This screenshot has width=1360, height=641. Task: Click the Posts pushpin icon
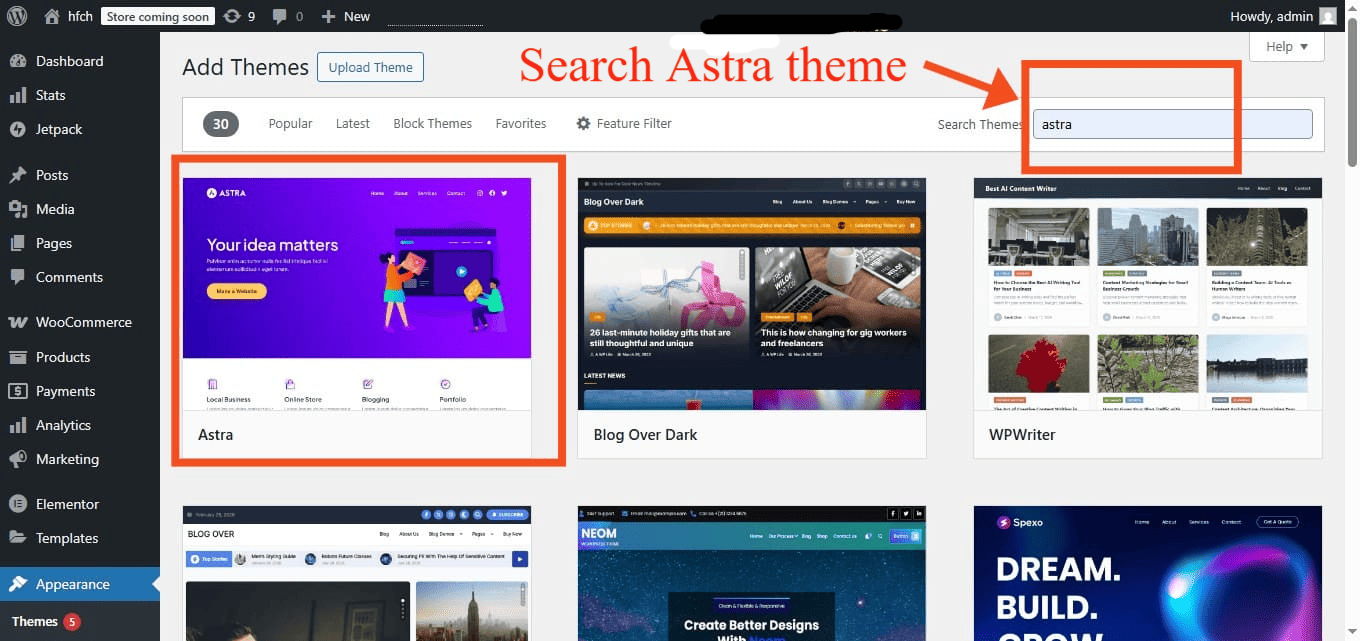point(18,175)
